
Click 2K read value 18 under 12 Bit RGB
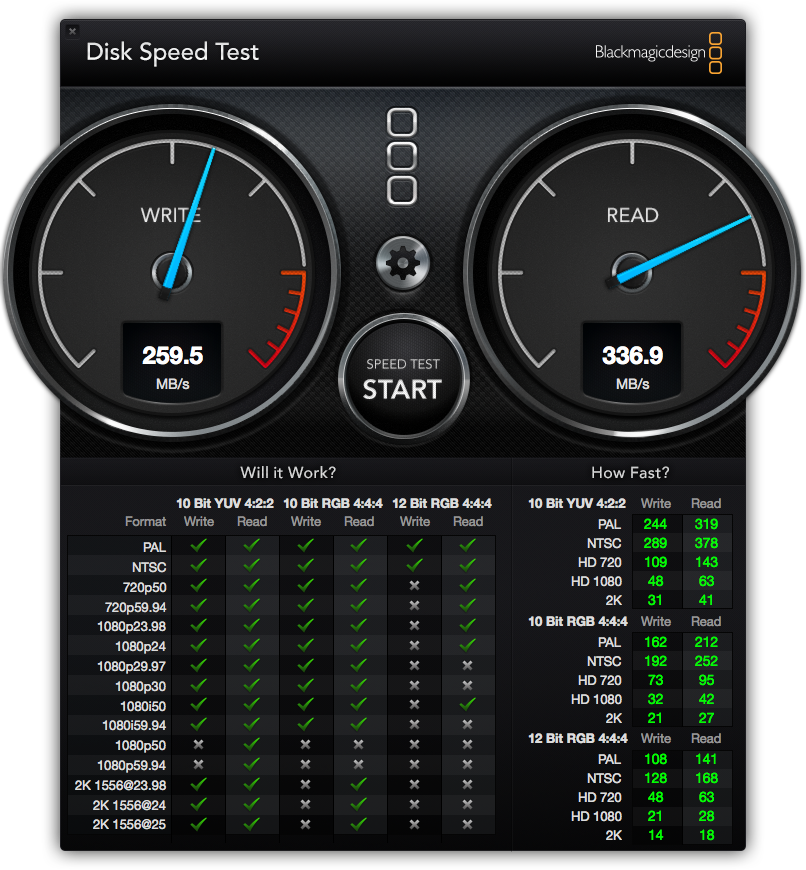[x=706, y=836]
